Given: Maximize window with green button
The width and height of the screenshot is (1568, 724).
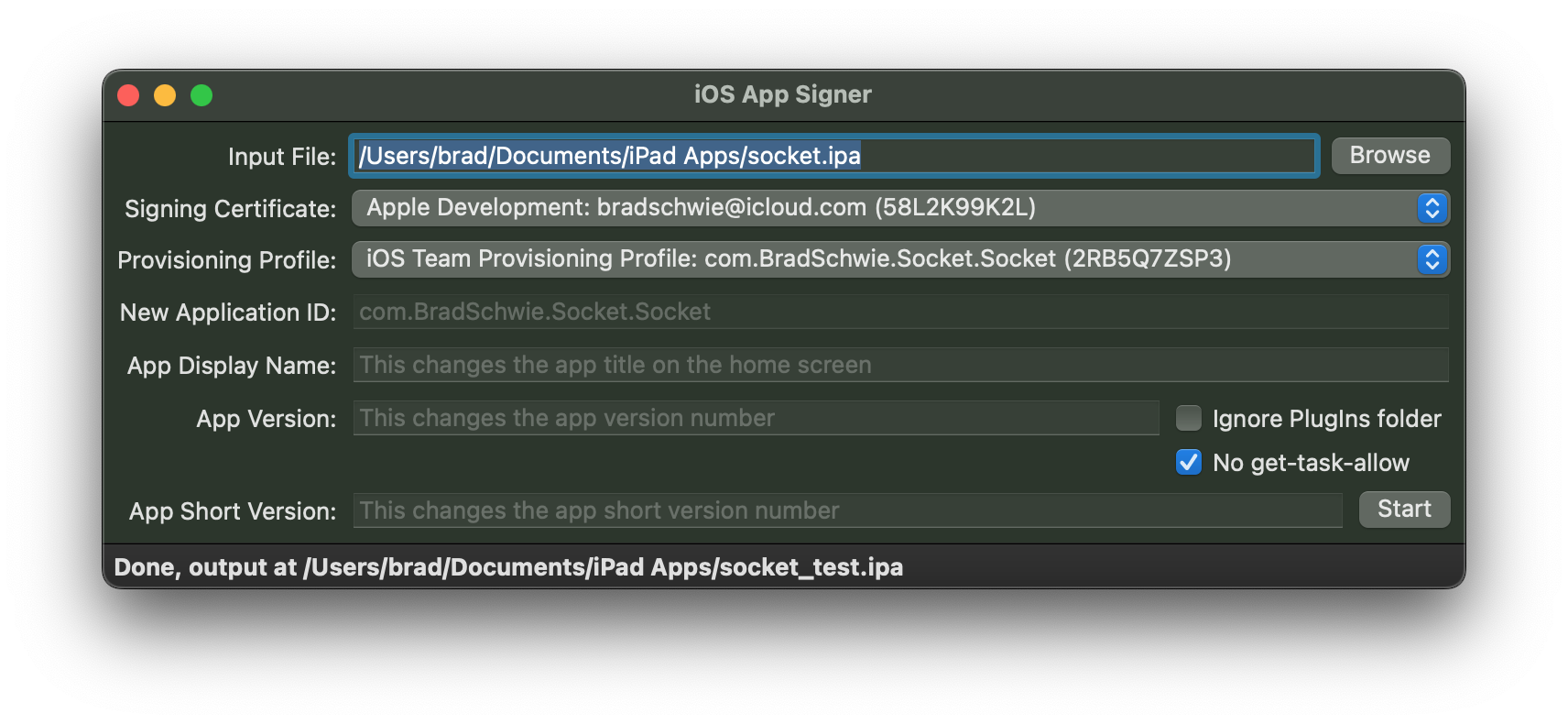Looking at the screenshot, I should [x=201, y=95].
